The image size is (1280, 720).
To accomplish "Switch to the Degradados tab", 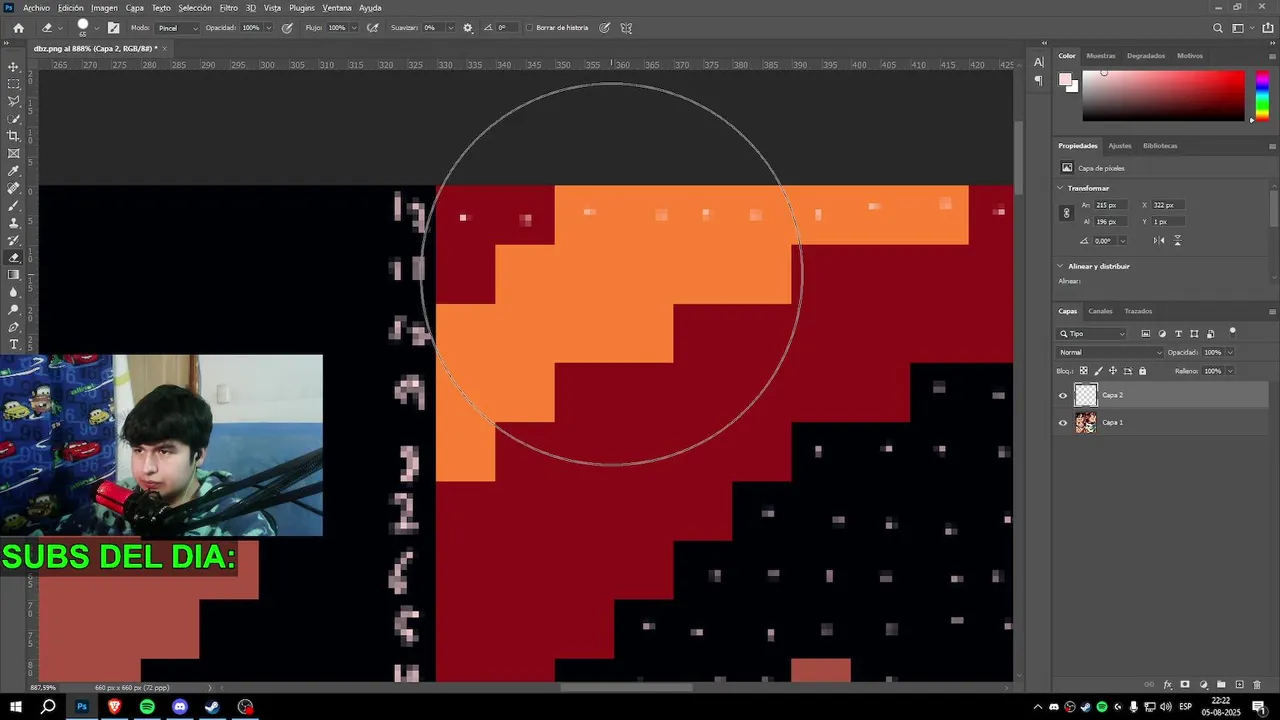I will coord(1146,56).
